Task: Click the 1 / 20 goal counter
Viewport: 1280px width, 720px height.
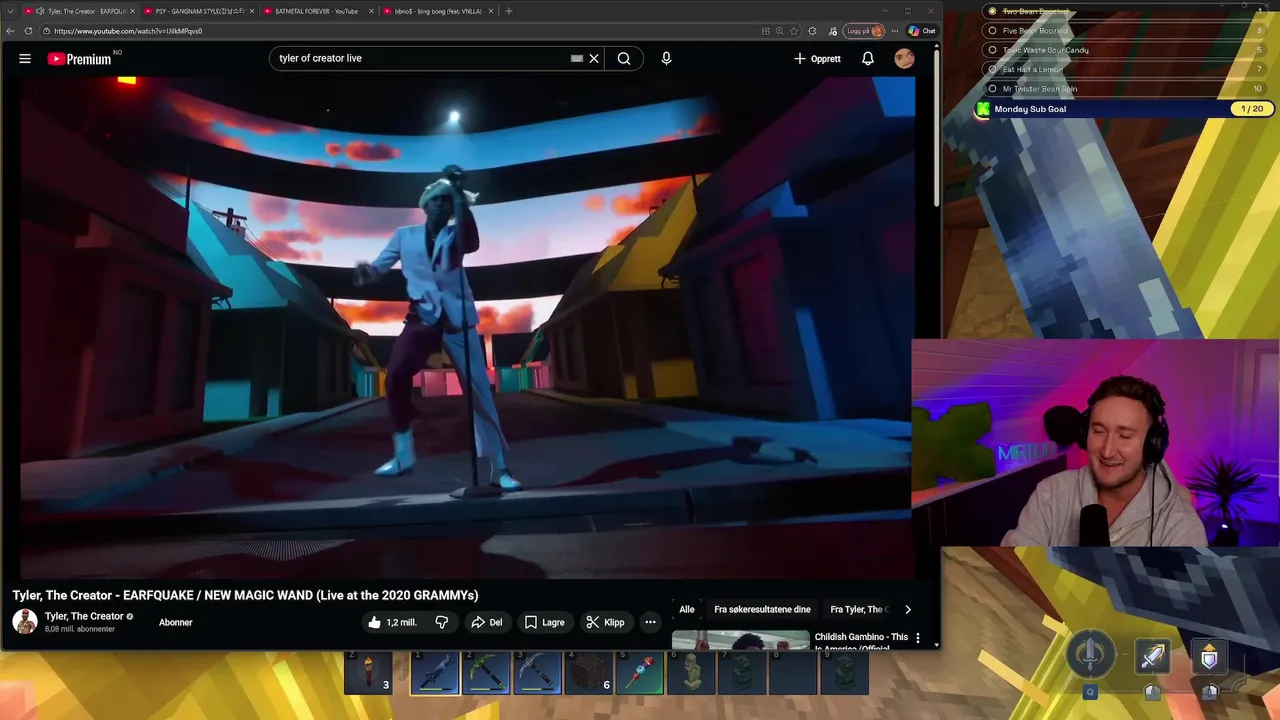Action: (x=1252, y=109)
